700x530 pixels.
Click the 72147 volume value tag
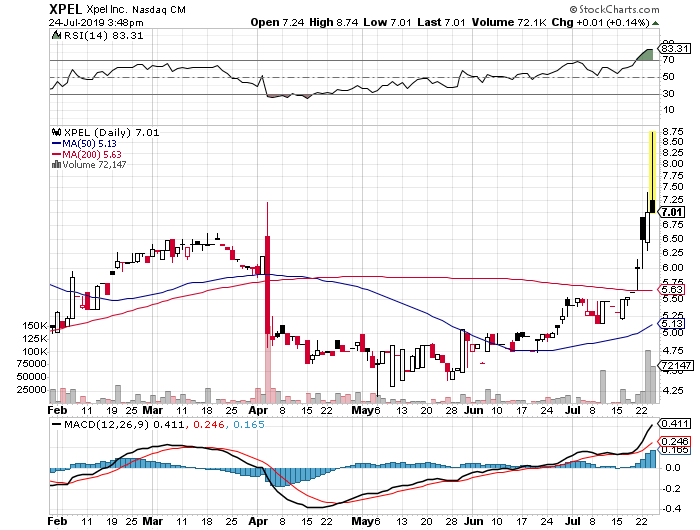[x=675, y=365]
